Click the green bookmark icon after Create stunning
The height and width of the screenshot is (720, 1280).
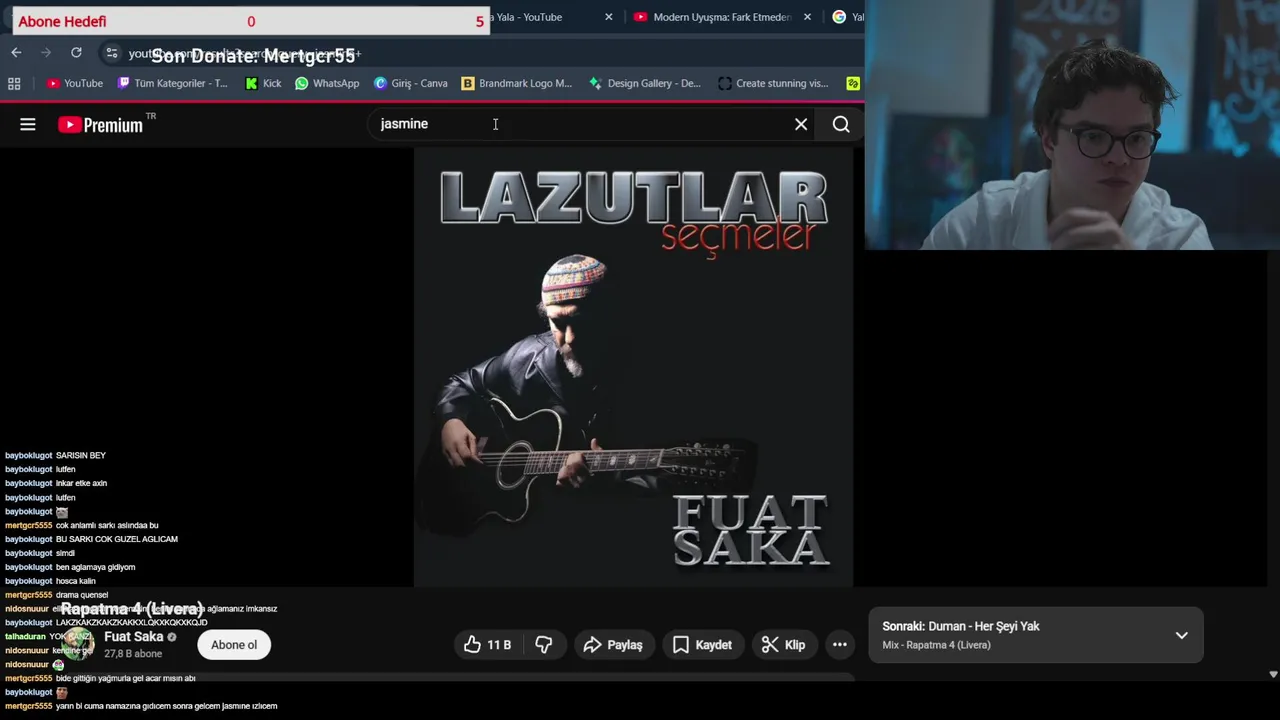(853, 83)
